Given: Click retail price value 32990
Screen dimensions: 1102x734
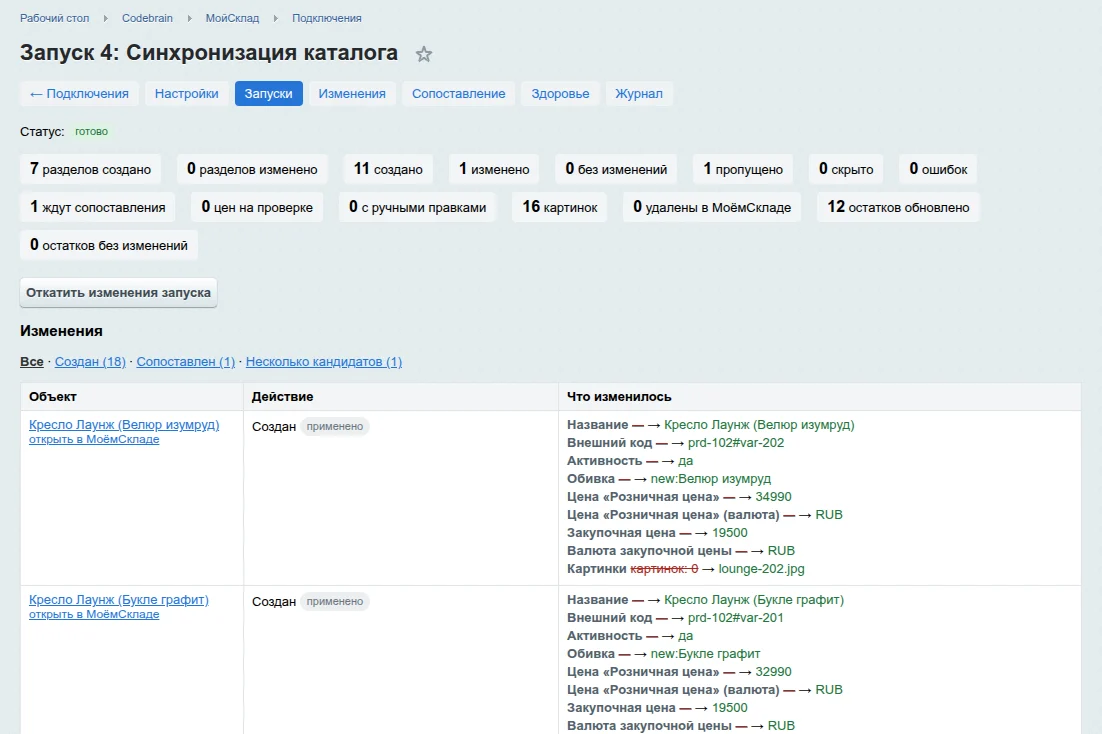Looking at the screenshot, I should (x=773, y=672).
